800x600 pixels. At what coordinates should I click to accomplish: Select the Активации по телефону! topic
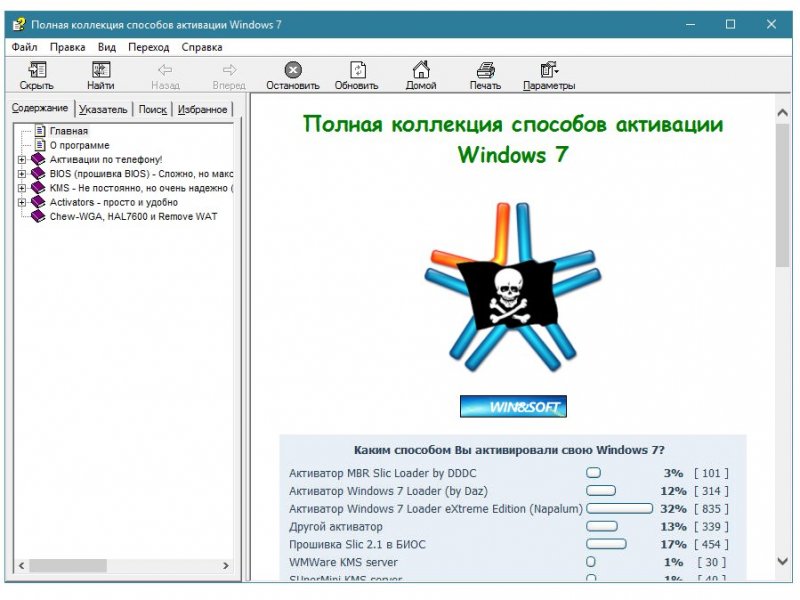(x=106, y=159)
